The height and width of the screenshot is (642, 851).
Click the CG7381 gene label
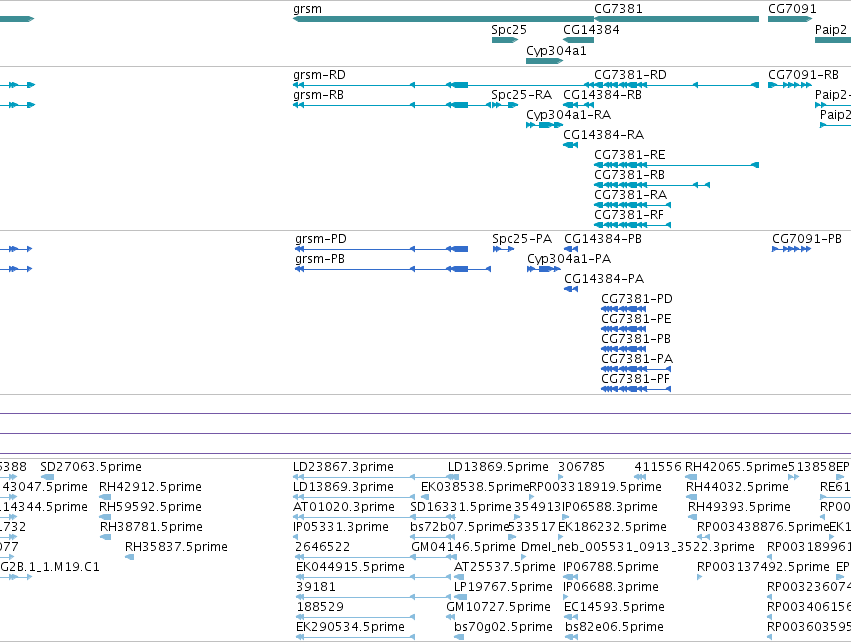point(618,9)
